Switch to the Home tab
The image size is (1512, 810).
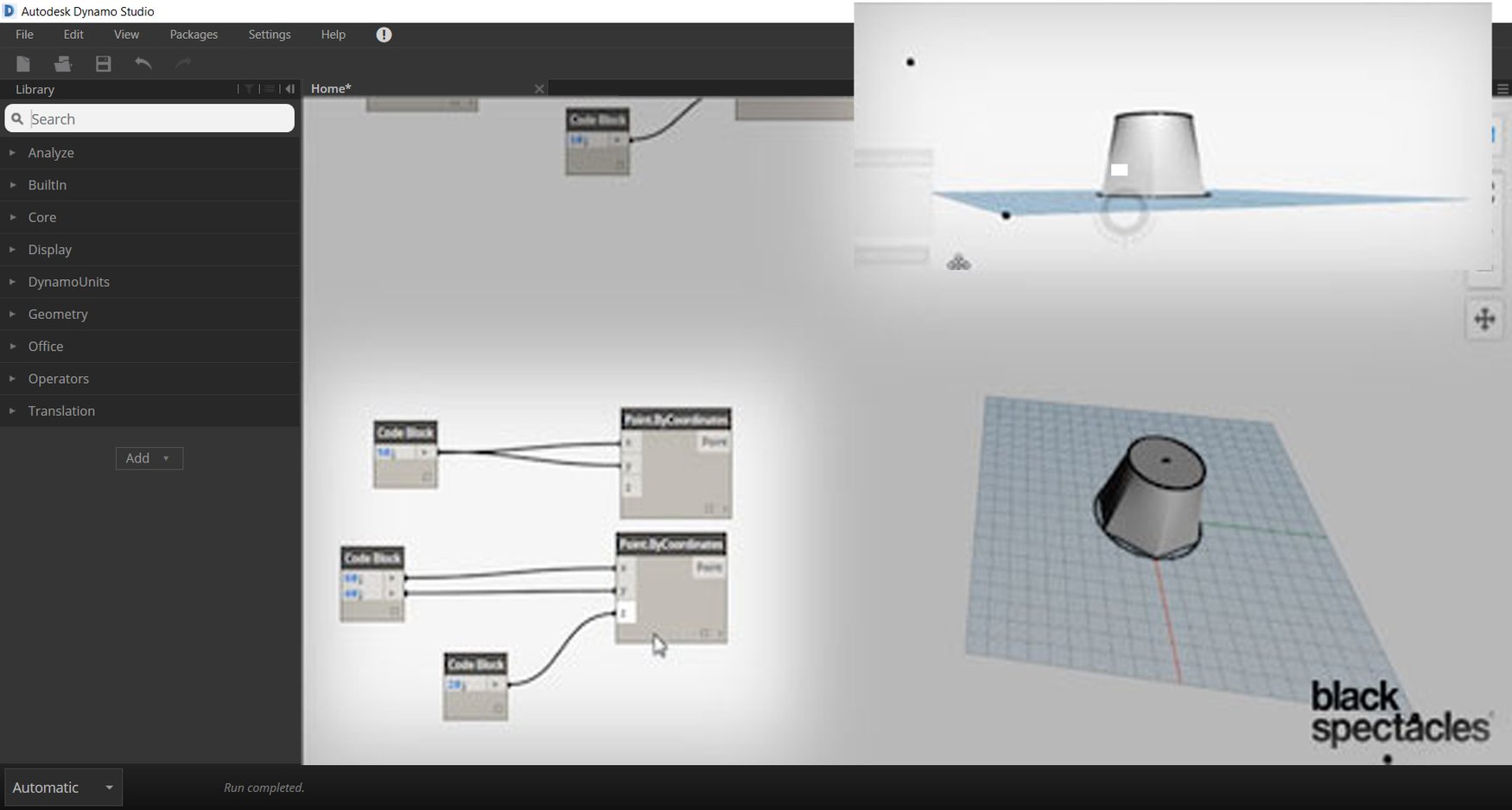(x=330, y=88)
